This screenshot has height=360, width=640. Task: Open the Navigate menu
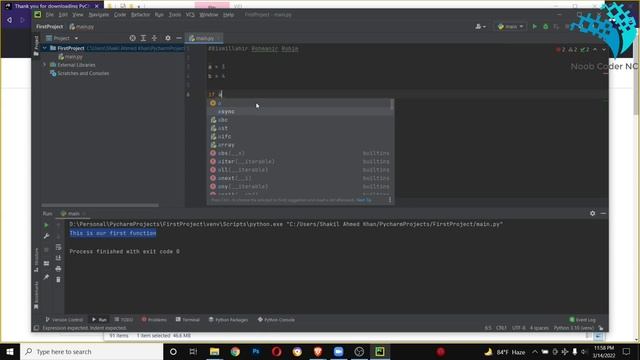(x=99, y=15)
